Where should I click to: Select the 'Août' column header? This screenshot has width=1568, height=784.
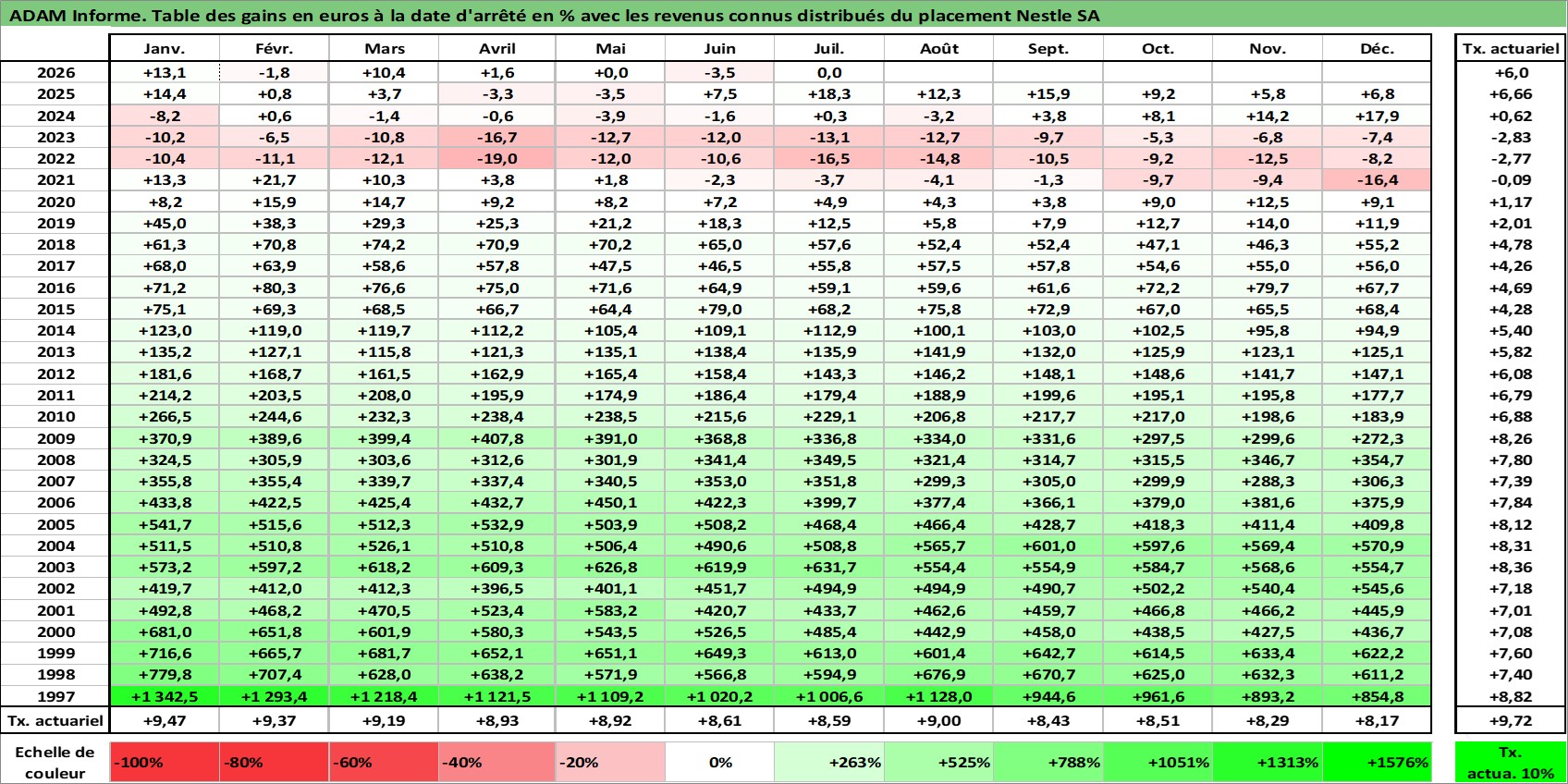[x=939, y=49]
